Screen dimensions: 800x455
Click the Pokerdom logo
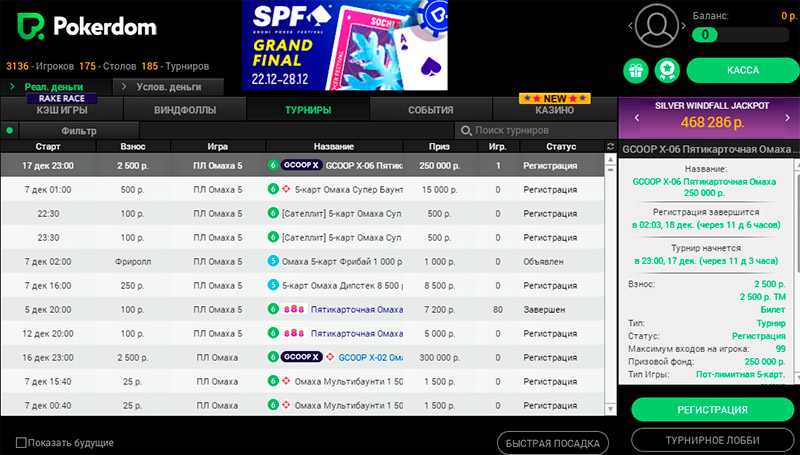click(87, 26)
